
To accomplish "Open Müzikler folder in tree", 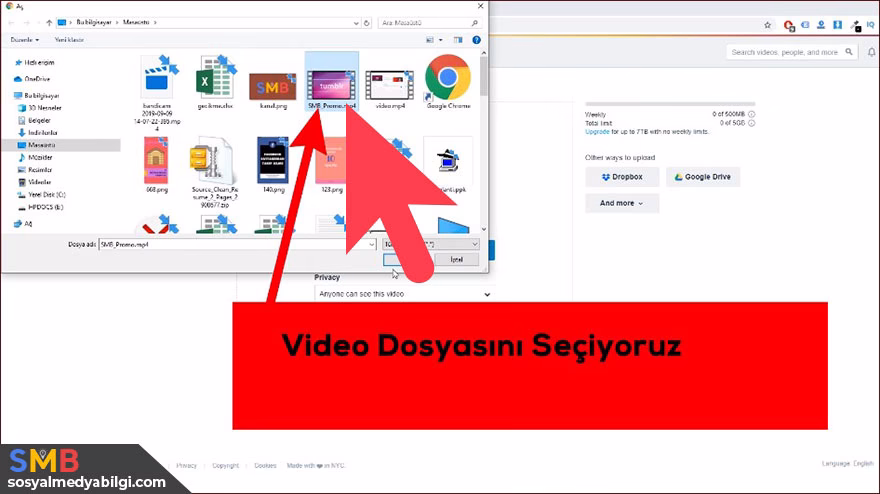I will pyautogui.click(x=40, y=158).
